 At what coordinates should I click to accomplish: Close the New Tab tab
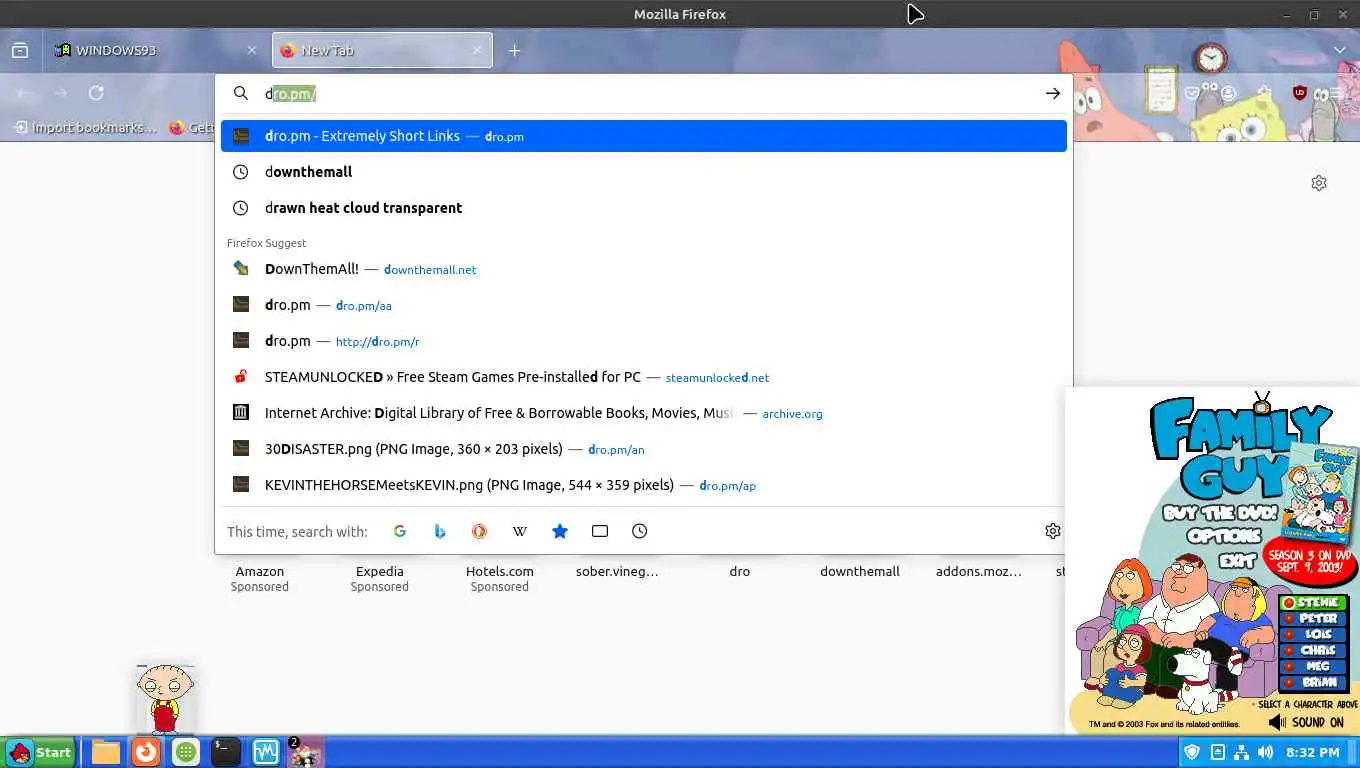point(477,50)
